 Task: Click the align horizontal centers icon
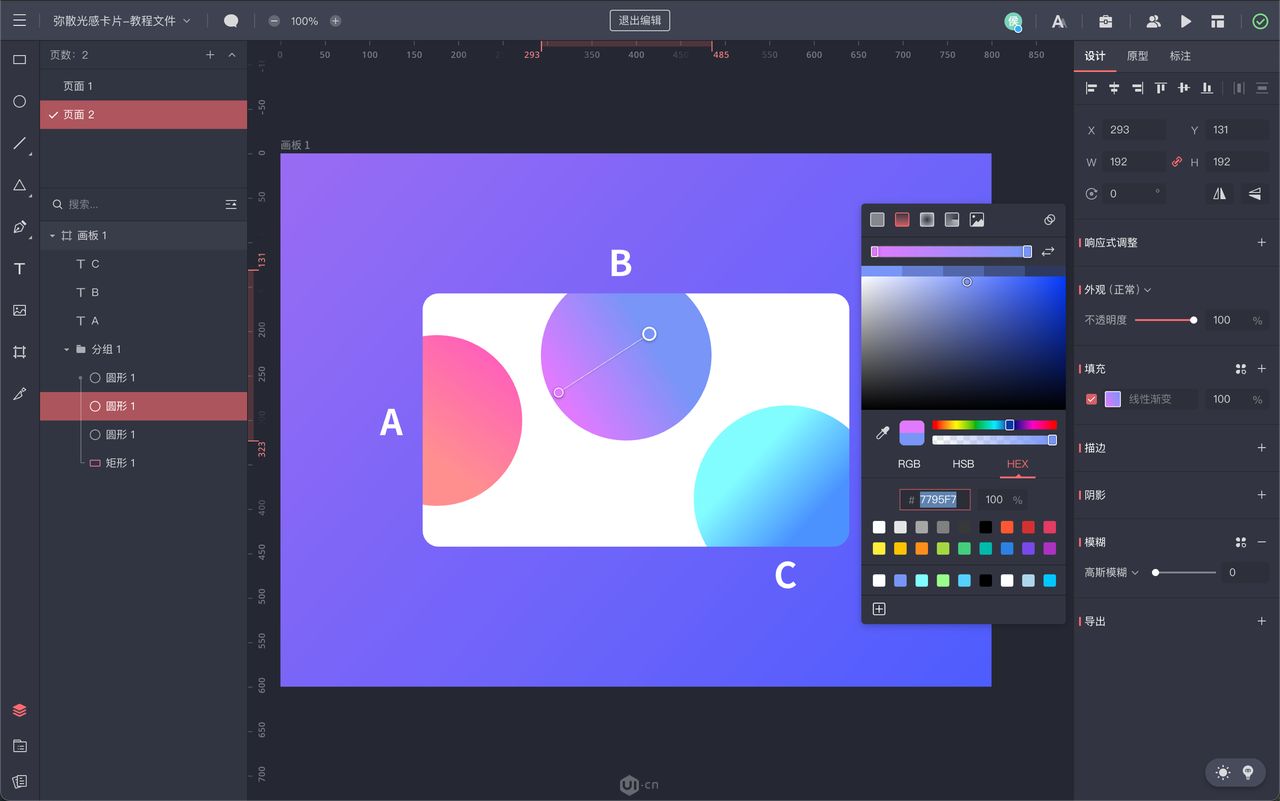(1114, 88)
